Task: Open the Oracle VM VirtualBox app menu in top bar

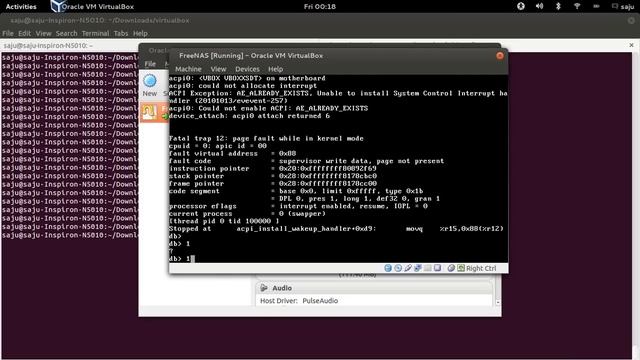Action: (x=93, y=7)
